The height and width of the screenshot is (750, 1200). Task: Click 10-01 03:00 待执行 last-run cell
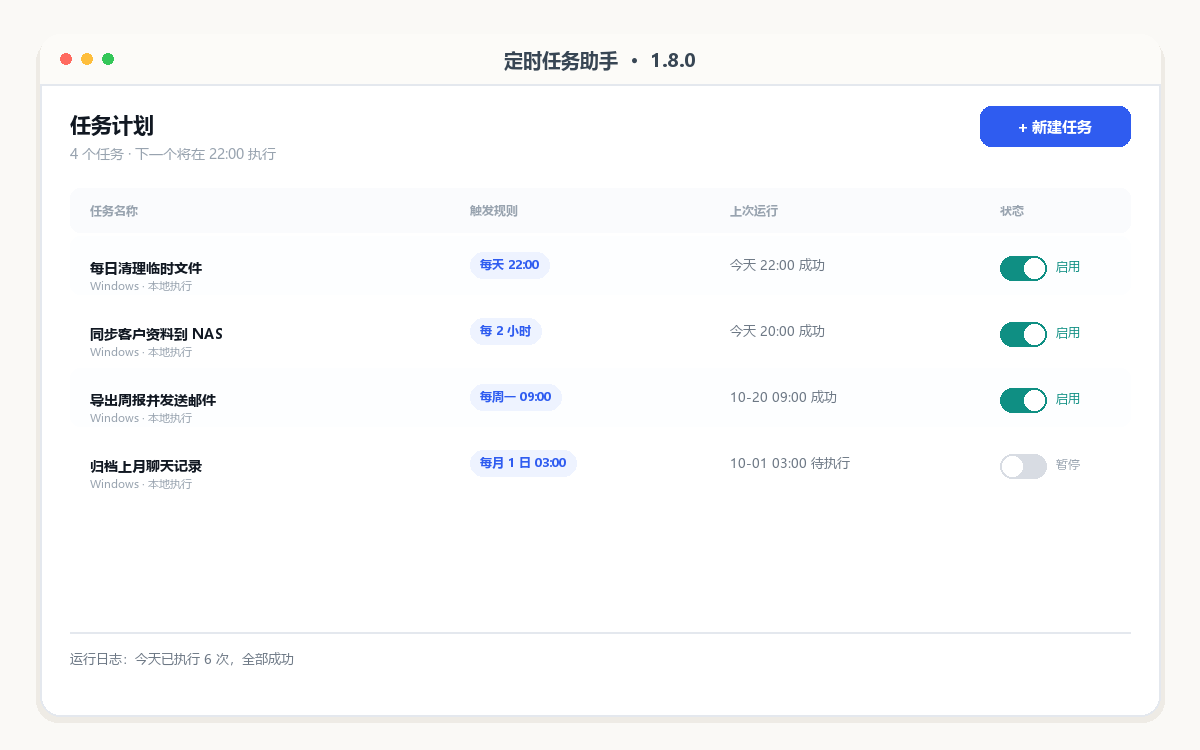coord(790,463)
